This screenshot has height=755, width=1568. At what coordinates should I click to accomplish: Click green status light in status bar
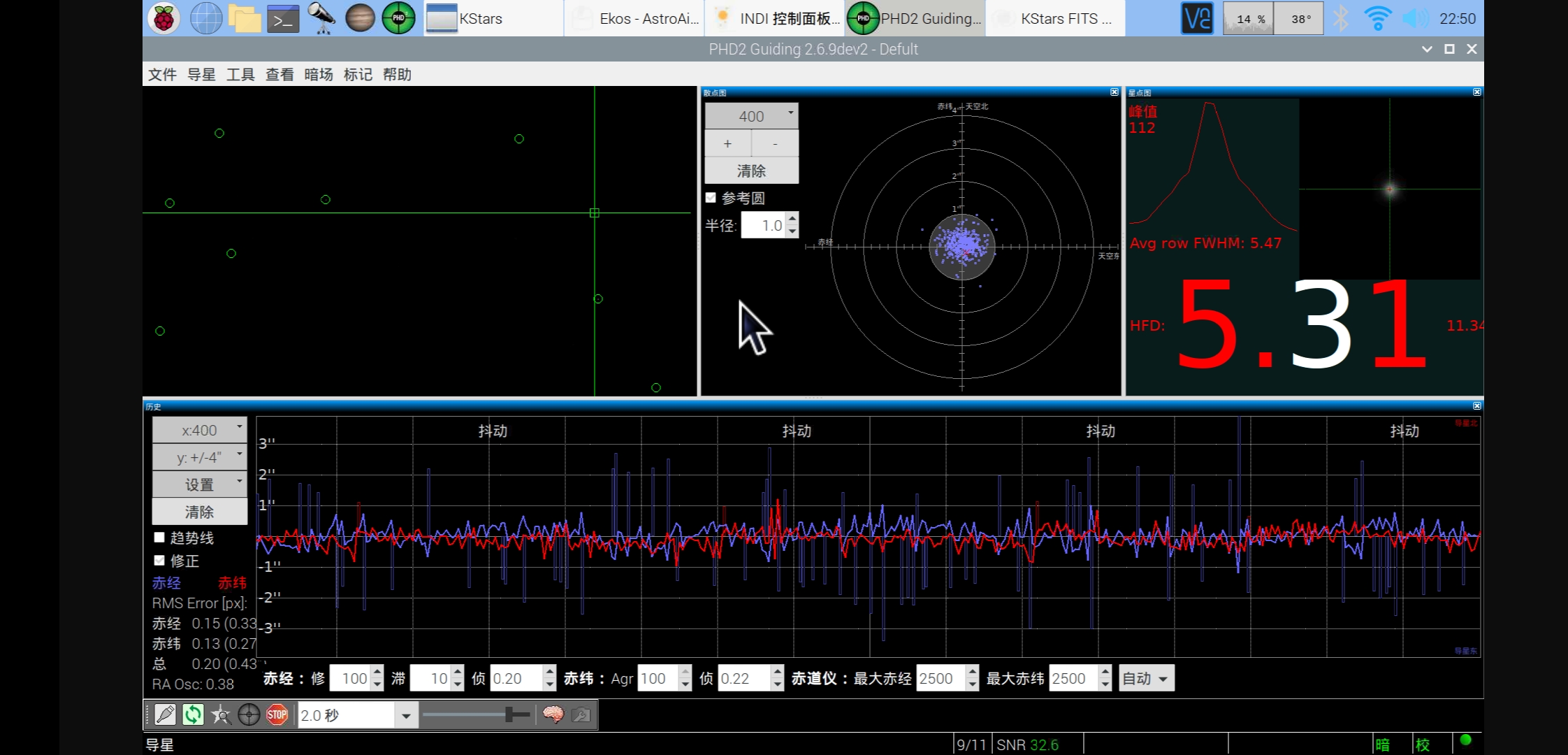[1466, 740]
